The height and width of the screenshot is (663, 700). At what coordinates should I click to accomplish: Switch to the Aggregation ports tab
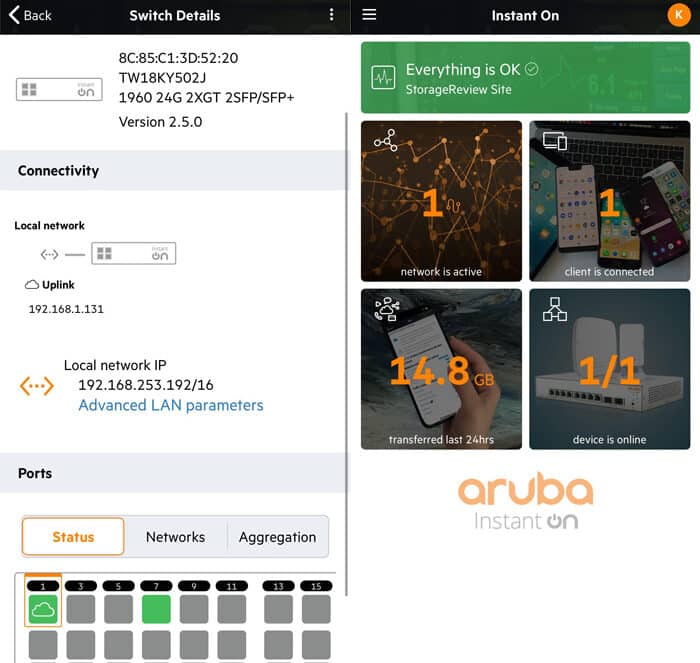pos(277,536)
